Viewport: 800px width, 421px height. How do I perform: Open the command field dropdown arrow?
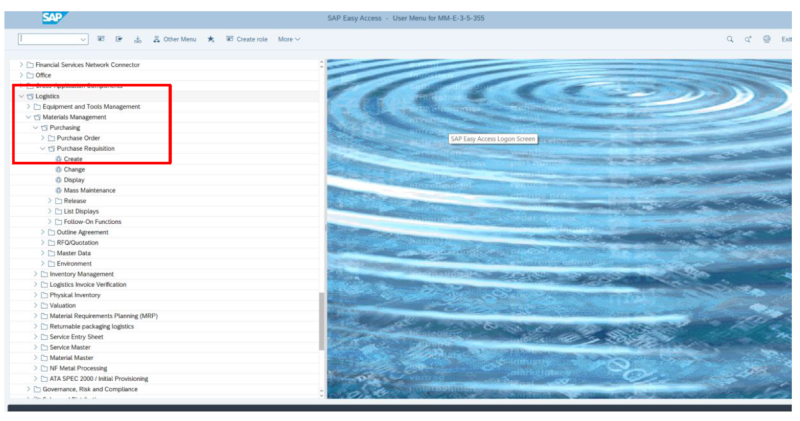(x=83, y=39)
